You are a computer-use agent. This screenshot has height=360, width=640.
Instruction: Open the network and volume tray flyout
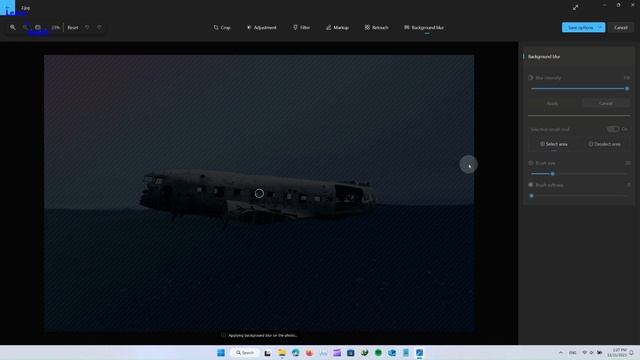[x=592, y=353]
